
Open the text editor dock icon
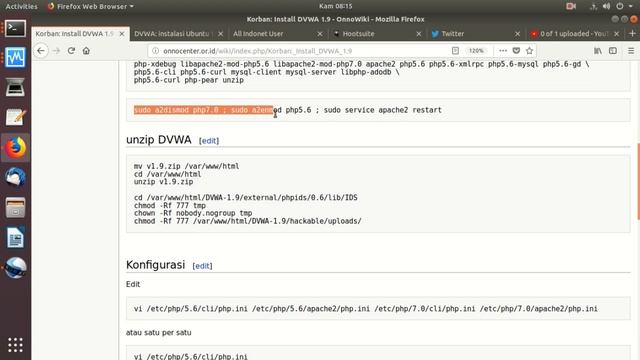coord(15,117)
